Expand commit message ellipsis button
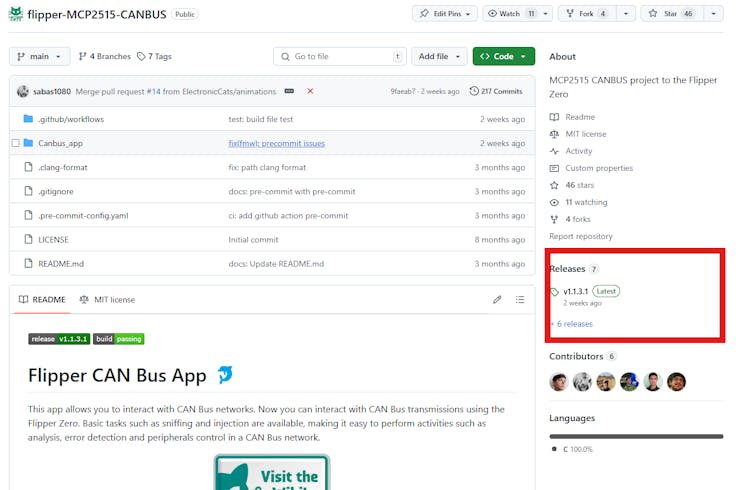Screen dimensions: 740x490 pyautogui.click(x=289, y=91)
